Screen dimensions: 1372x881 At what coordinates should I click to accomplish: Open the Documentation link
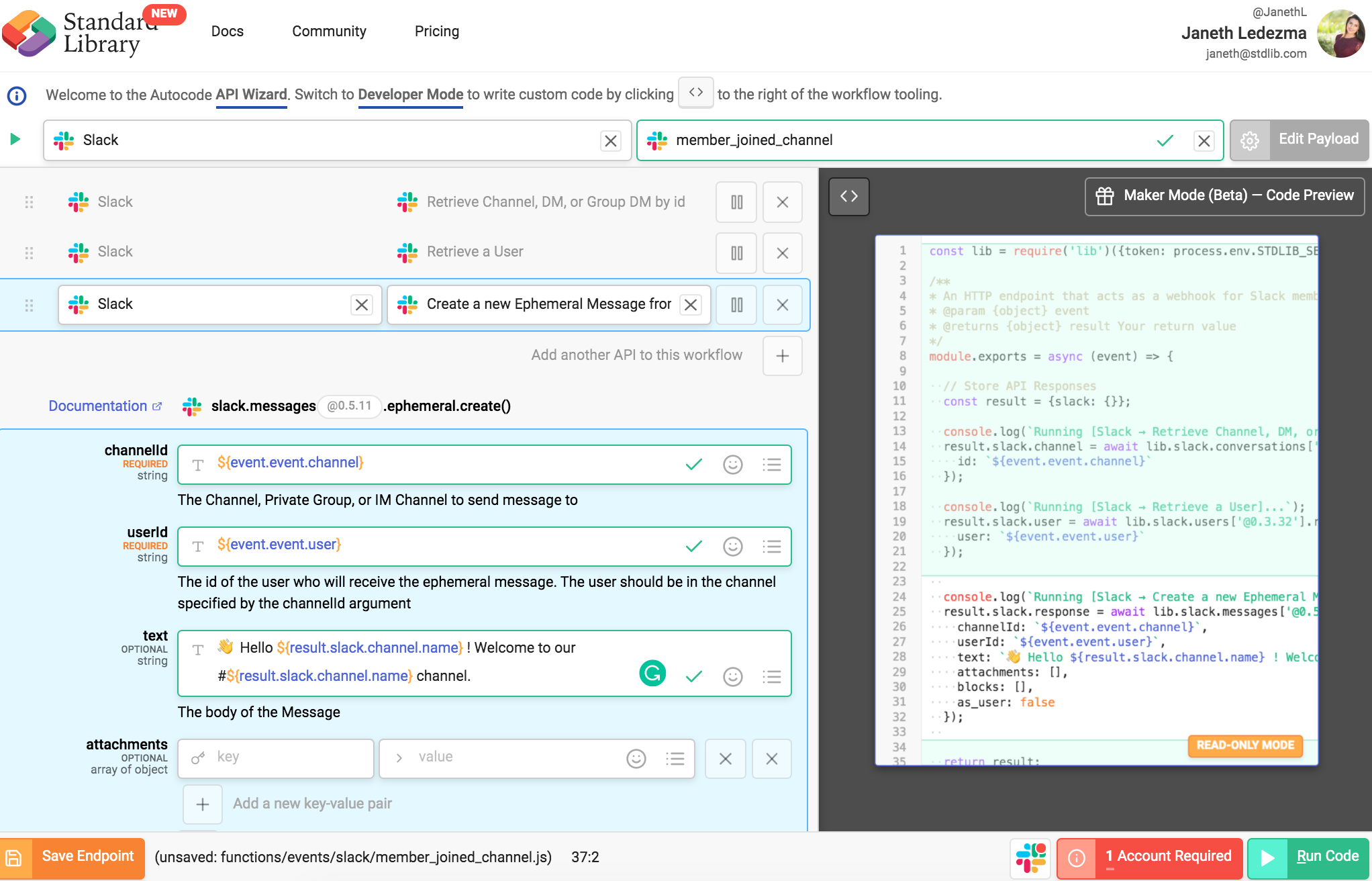coord(105,406)
